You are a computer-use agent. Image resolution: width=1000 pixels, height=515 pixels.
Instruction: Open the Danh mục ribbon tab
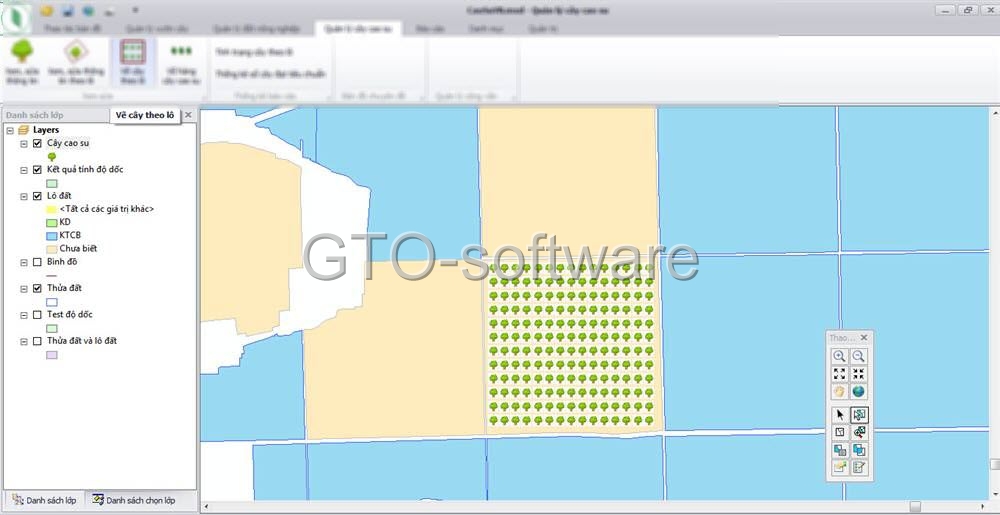point(486,29)
